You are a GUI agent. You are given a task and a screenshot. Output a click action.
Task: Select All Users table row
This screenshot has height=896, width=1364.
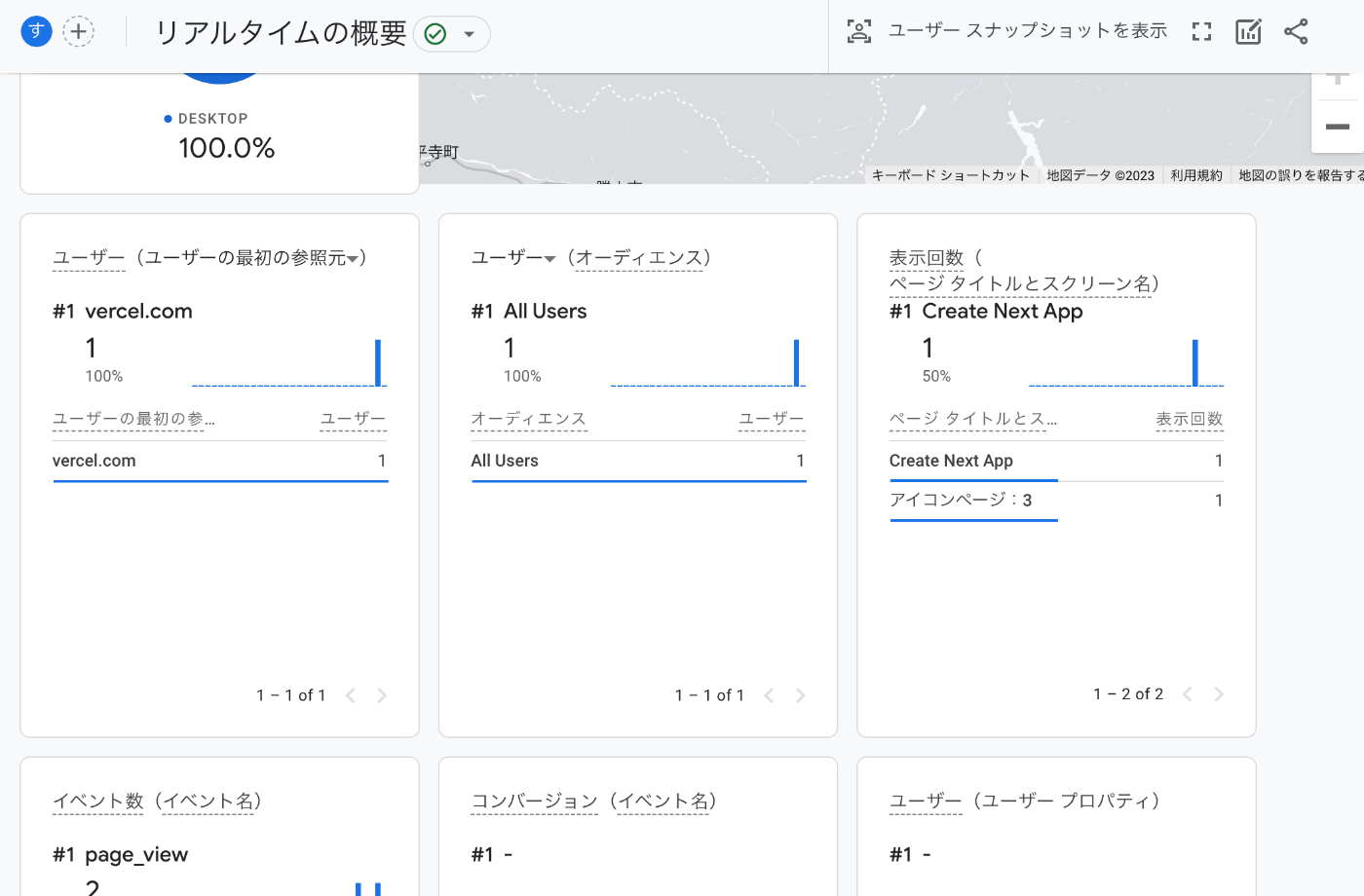tap(639, 461)
